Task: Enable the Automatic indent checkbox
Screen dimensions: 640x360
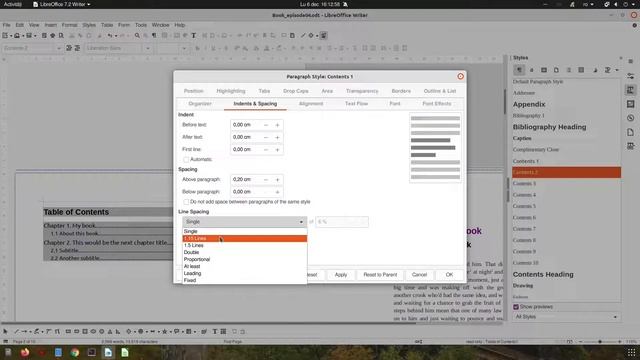Action: [186, 159]
